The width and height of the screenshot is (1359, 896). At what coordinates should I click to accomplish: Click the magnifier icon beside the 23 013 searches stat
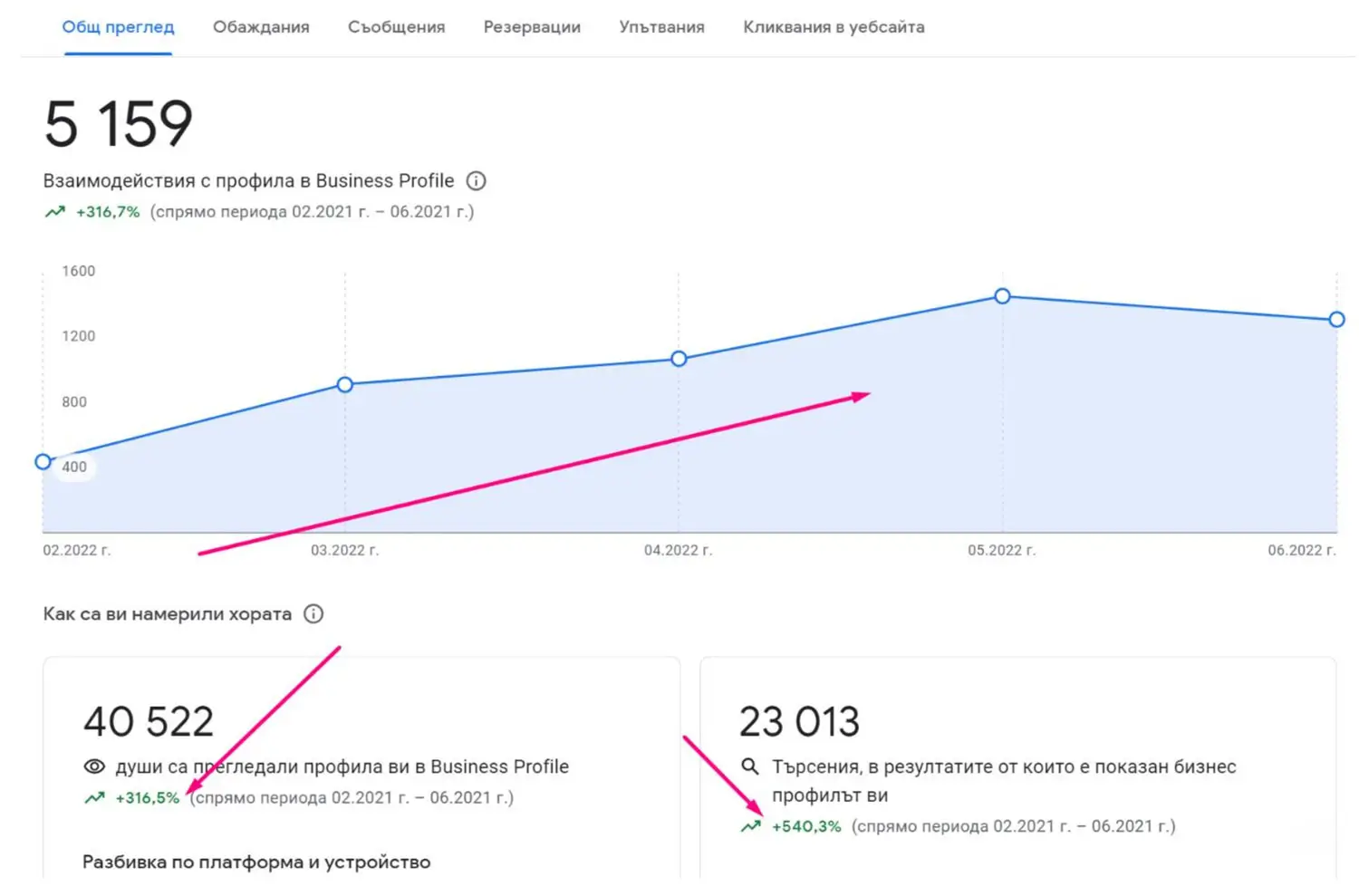[749, 766]
